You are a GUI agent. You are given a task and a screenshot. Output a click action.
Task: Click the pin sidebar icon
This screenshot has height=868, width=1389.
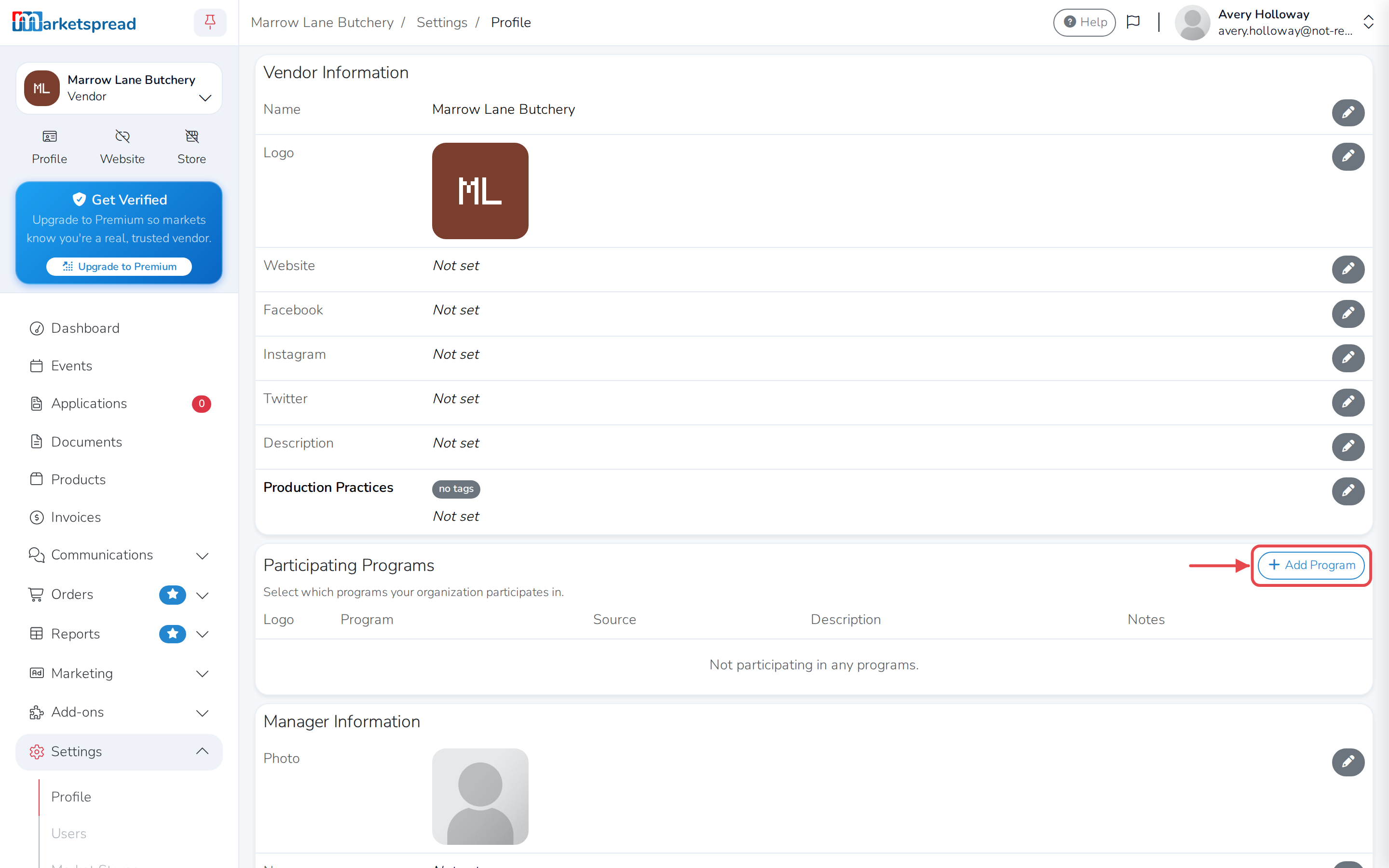(x=210, y=22)
